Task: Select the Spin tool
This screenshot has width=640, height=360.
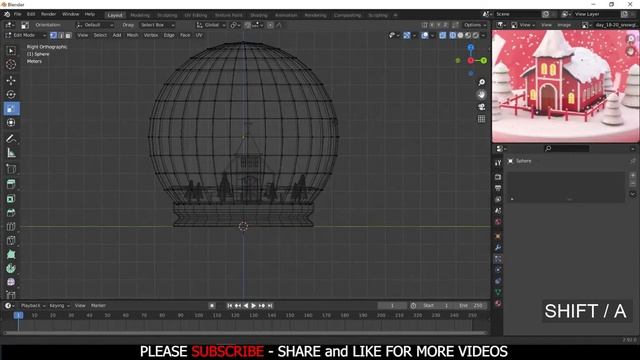Action: [x=11, y=268]
